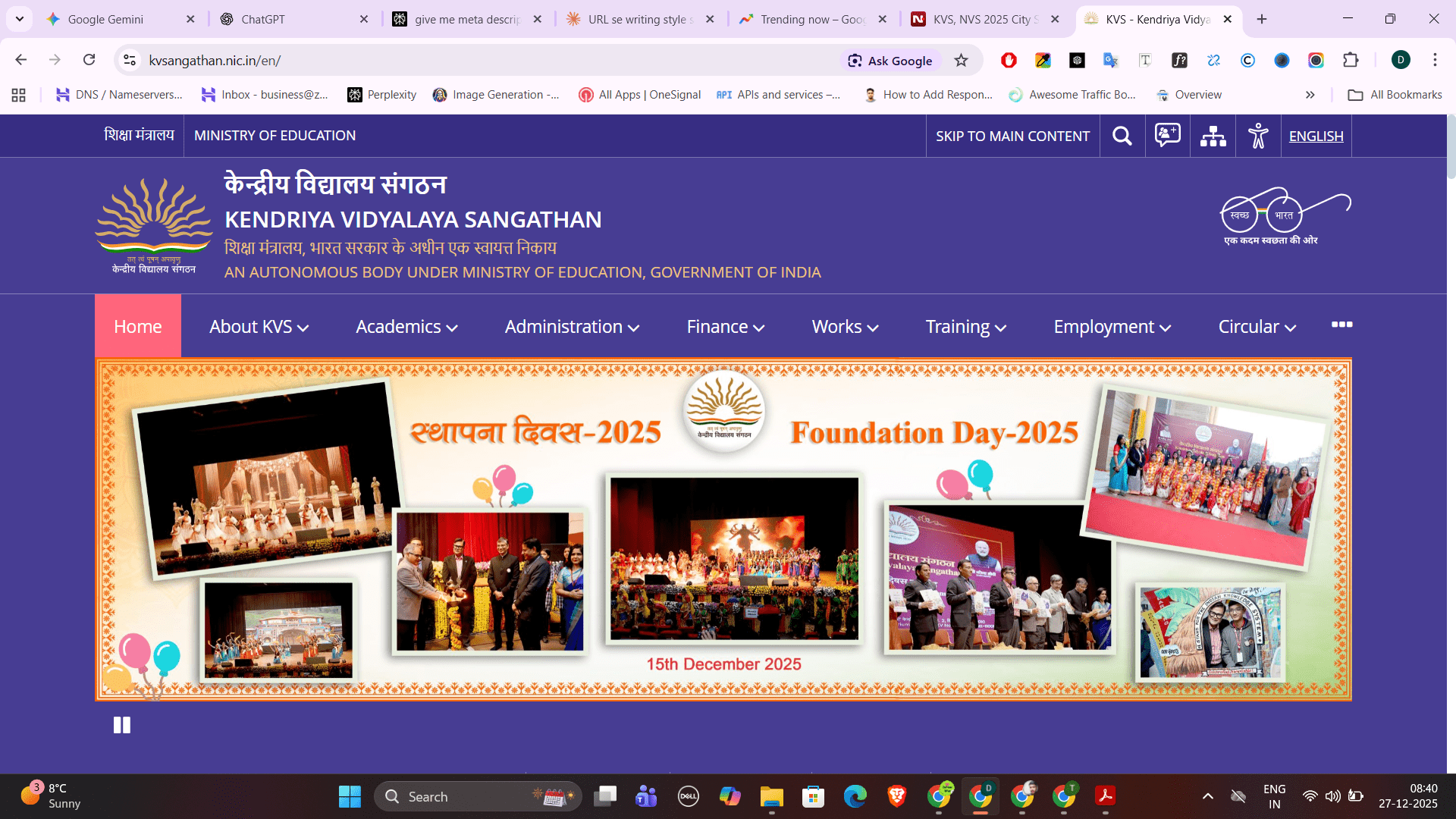1456x819 pixels.
Task: Click the accessibility options icon
Action: pos(1258,136)
